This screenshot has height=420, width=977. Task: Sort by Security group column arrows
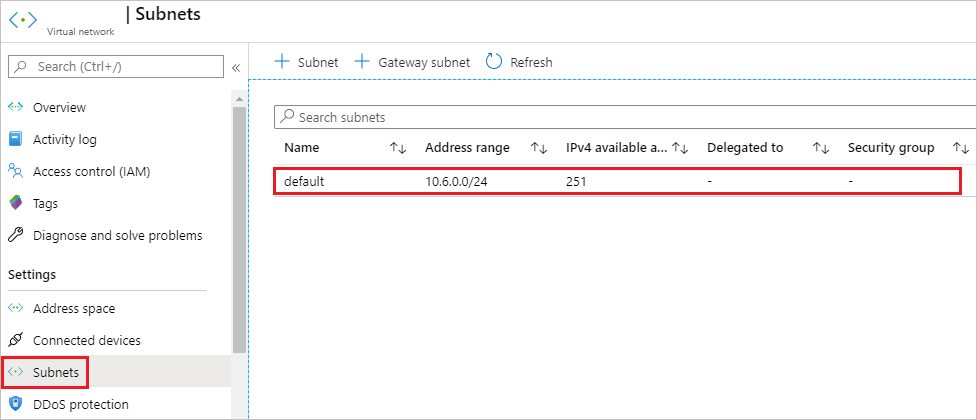click(961, 148)
